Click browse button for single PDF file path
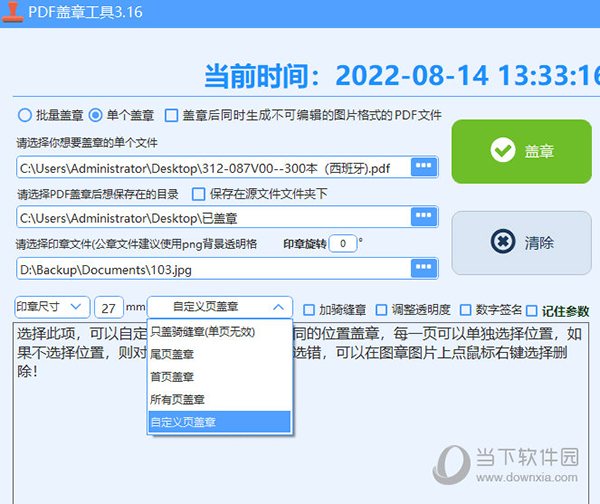The width and height of the screenshot is (600, 504). (424, 167)
